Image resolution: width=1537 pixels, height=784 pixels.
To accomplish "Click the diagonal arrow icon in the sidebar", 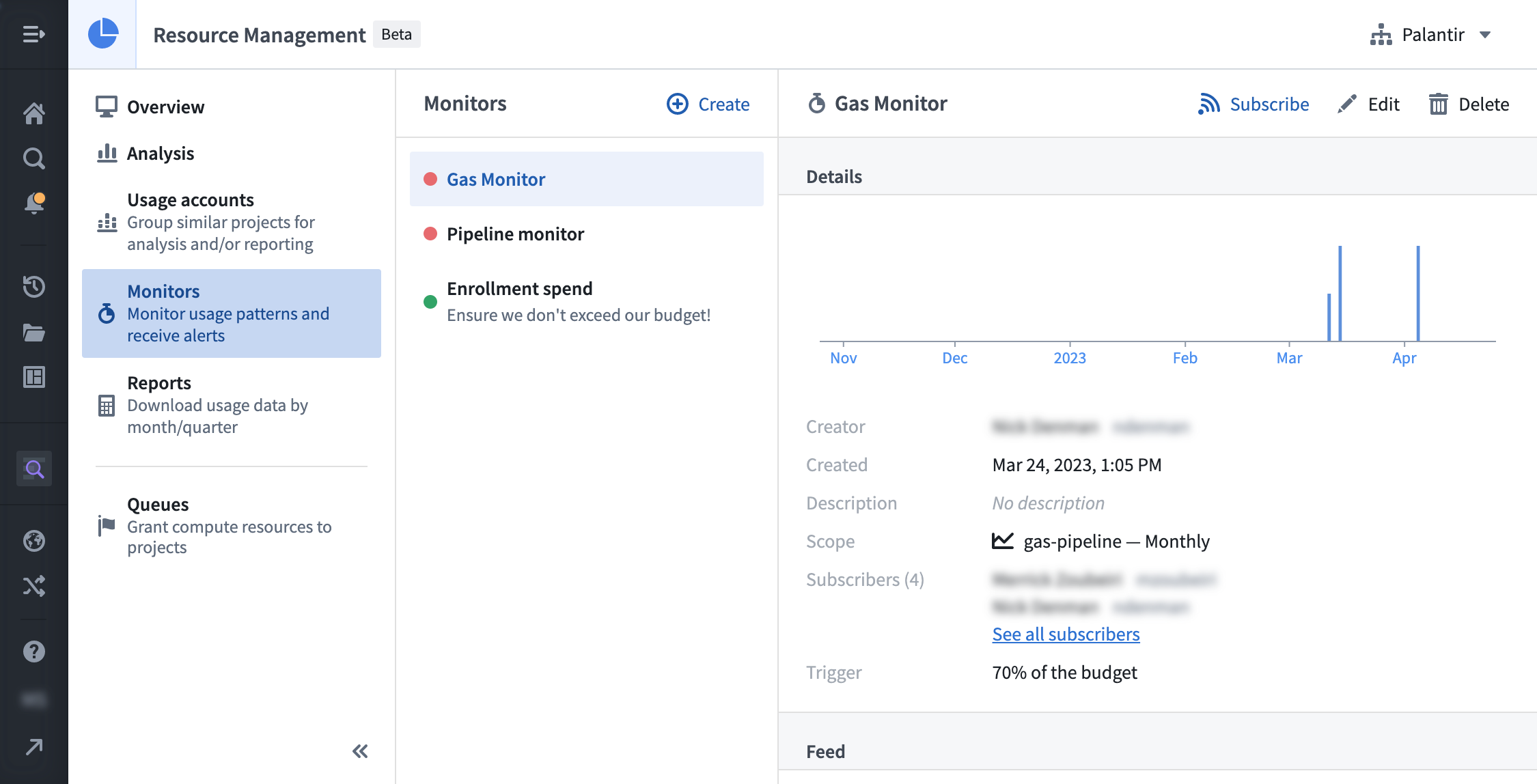I will [x=33, y=747].
